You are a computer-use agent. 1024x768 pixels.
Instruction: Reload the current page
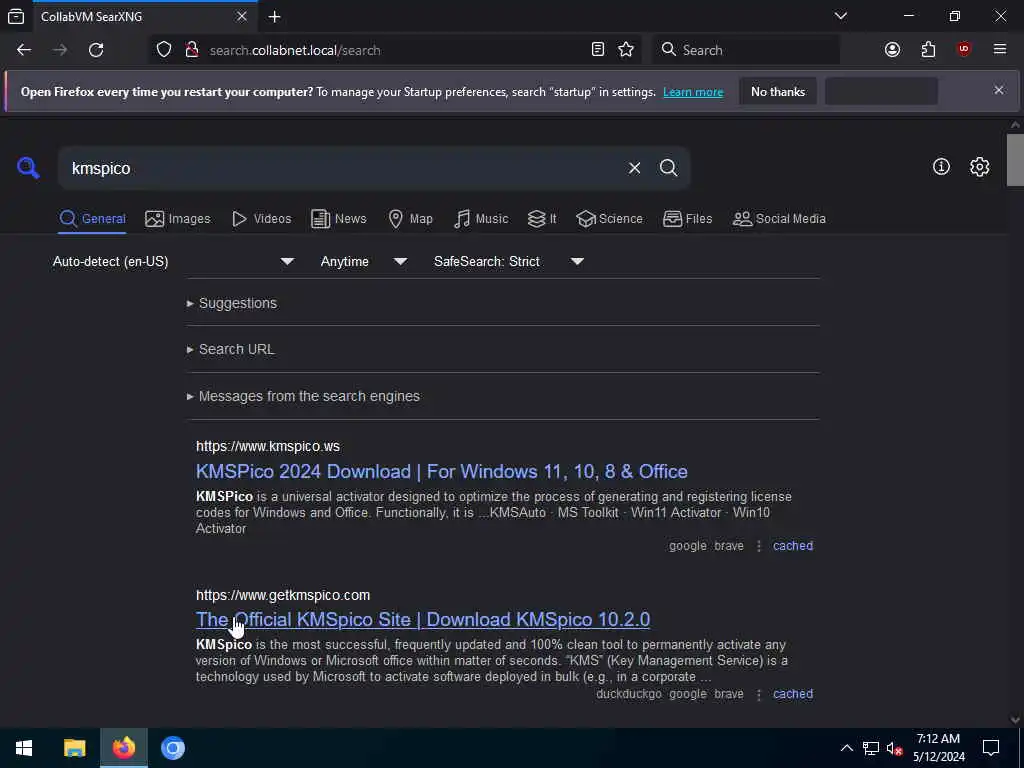(96, 50)
